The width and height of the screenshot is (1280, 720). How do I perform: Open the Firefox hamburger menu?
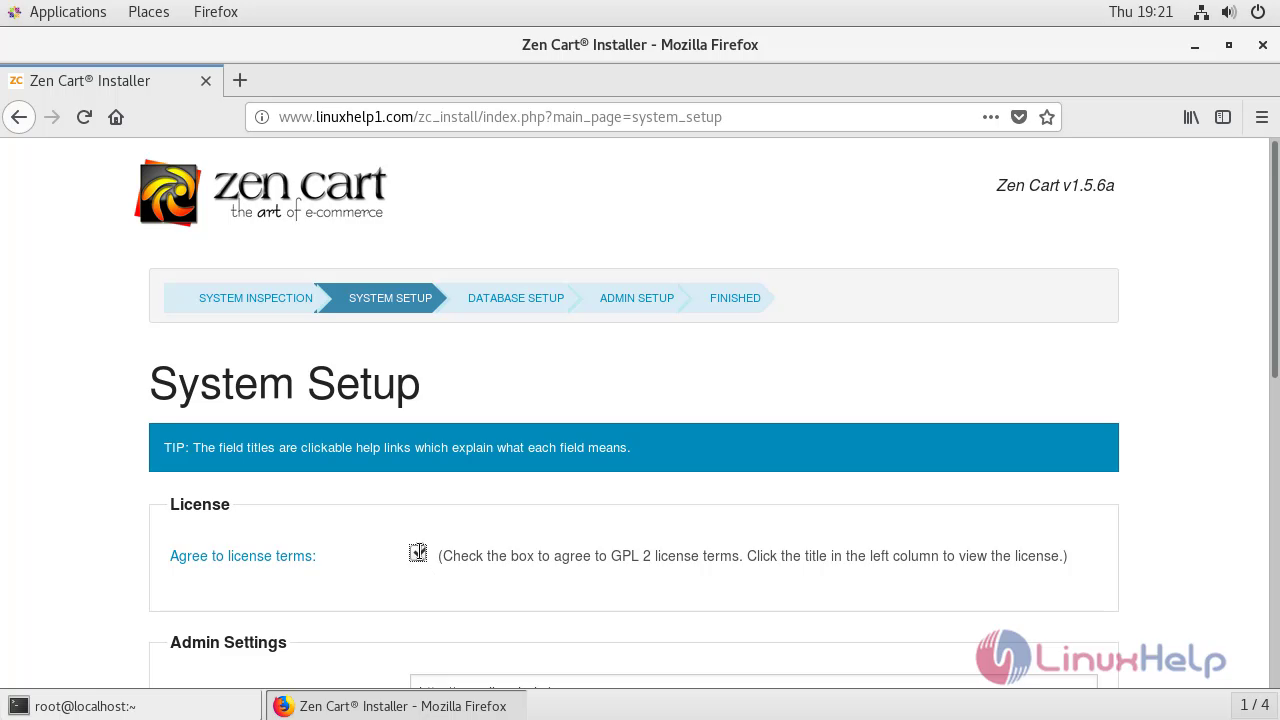(x=1261, y=117)
